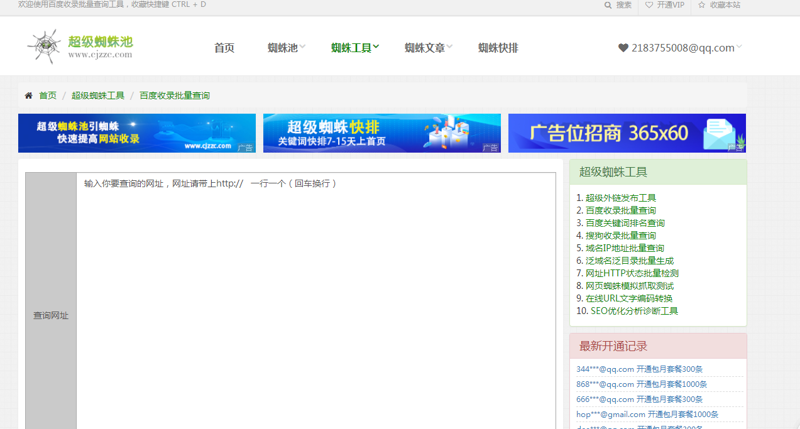This screenshot has width=800, height=429.
Task: Open the 百度关键词排名查询 link
Action: pos(625,223)
